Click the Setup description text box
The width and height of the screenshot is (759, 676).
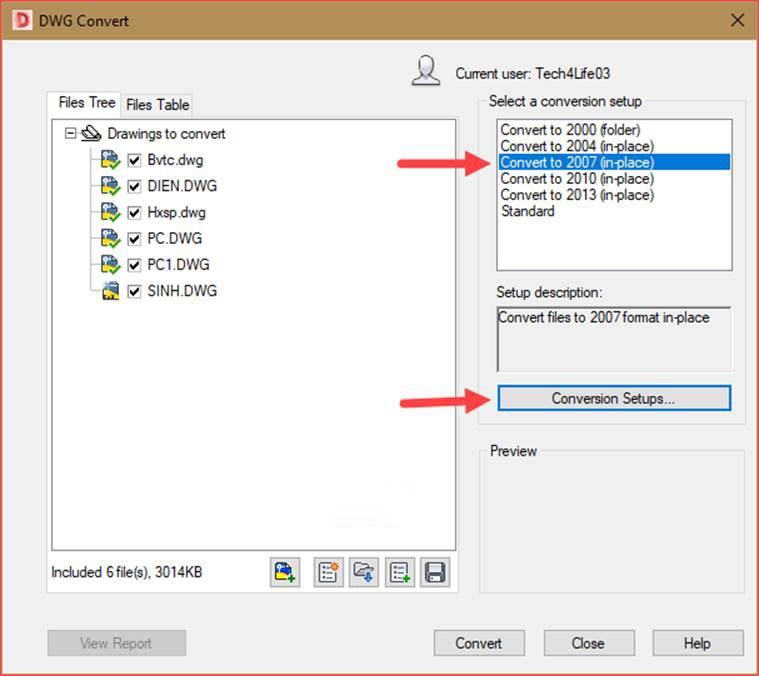coord(614,339)
